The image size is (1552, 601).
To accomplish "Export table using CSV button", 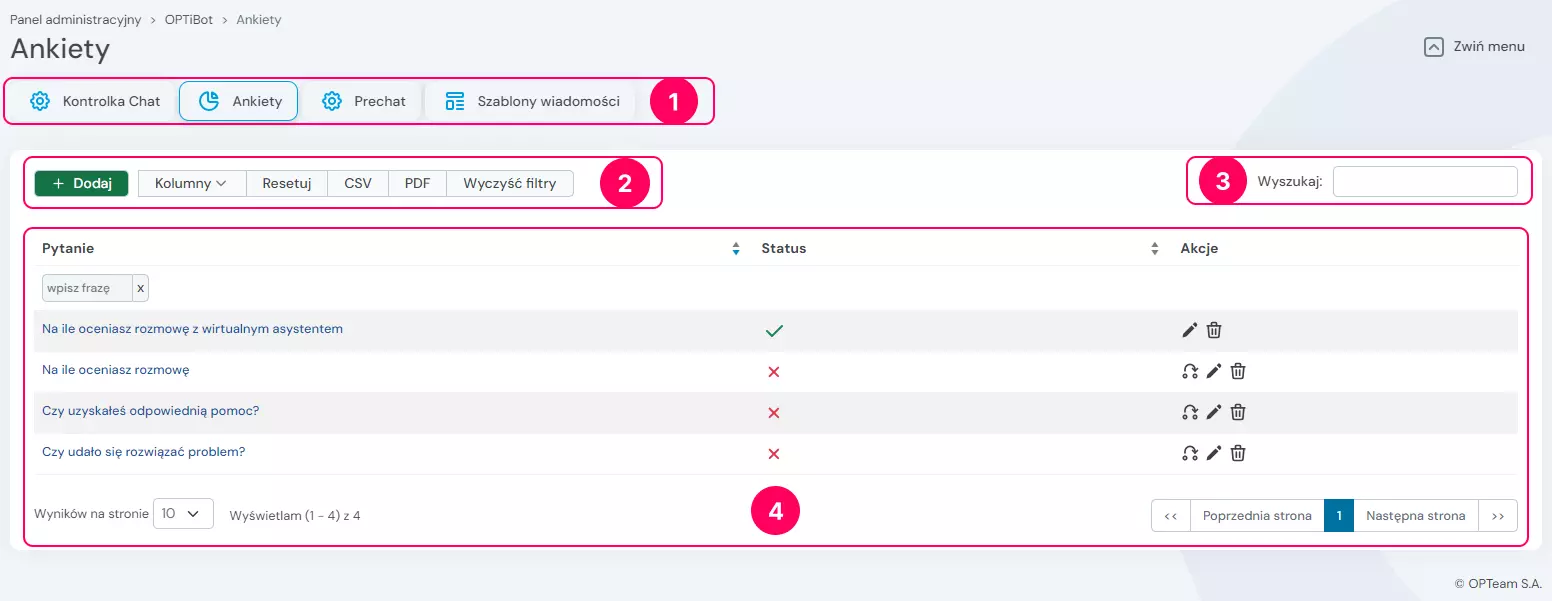I will 358,183.
